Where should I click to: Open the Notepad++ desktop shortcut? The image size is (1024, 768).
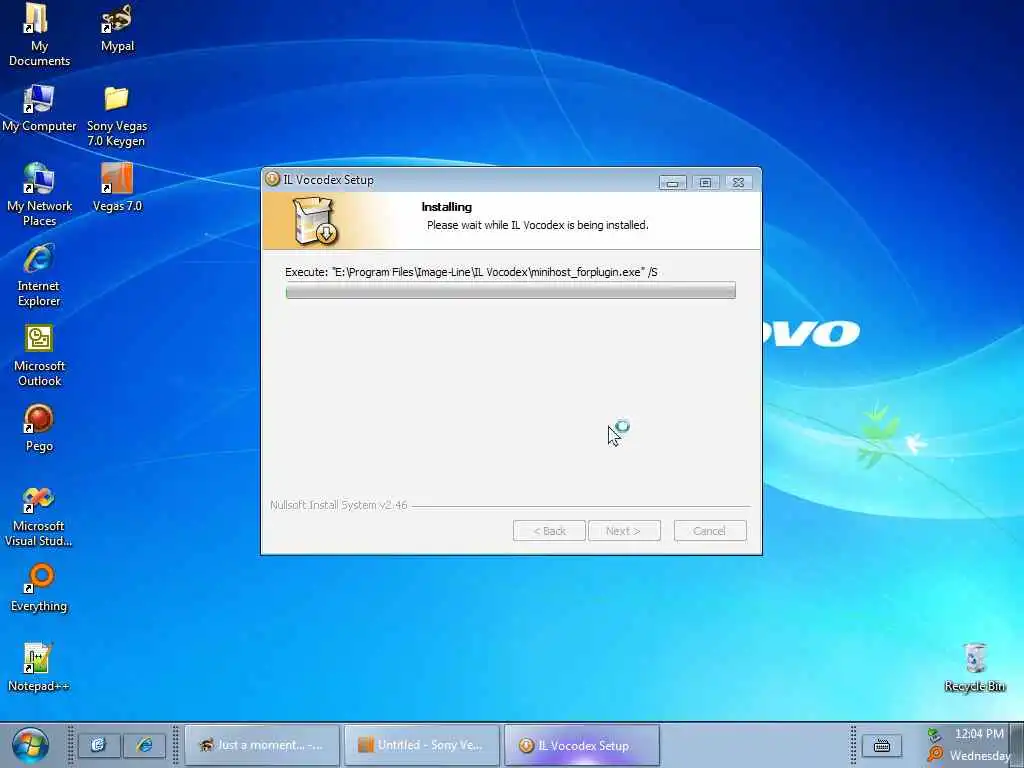click(x=39, y=667)
